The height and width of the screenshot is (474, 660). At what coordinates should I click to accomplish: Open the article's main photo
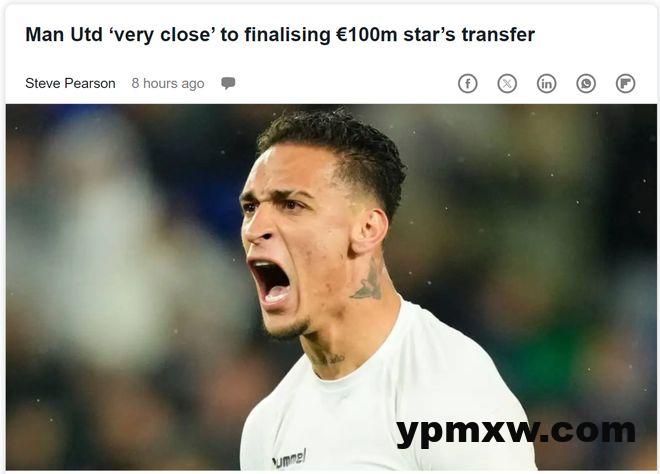331,287
